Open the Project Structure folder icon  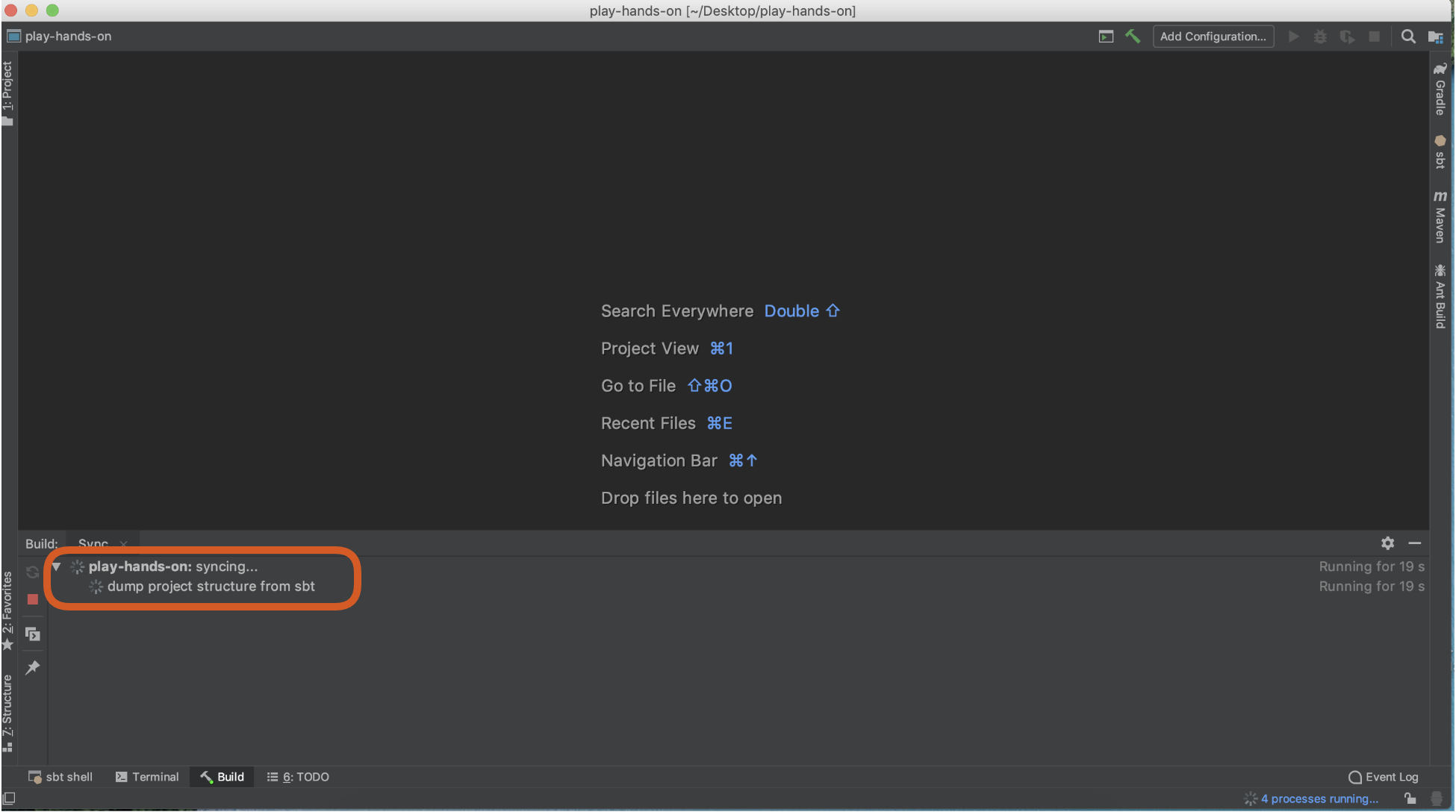(x=1434, y=37)
